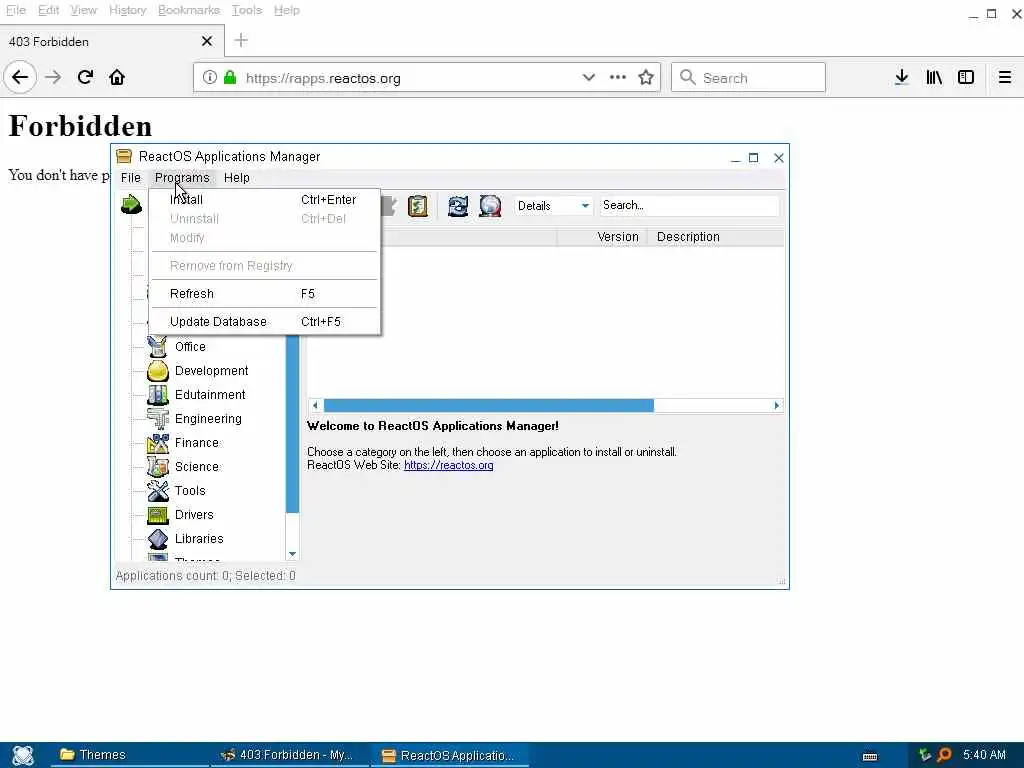The image size is (1024, 768).
Task: Open the File menu in Applications Manager
Action: [x=131, y=178]
